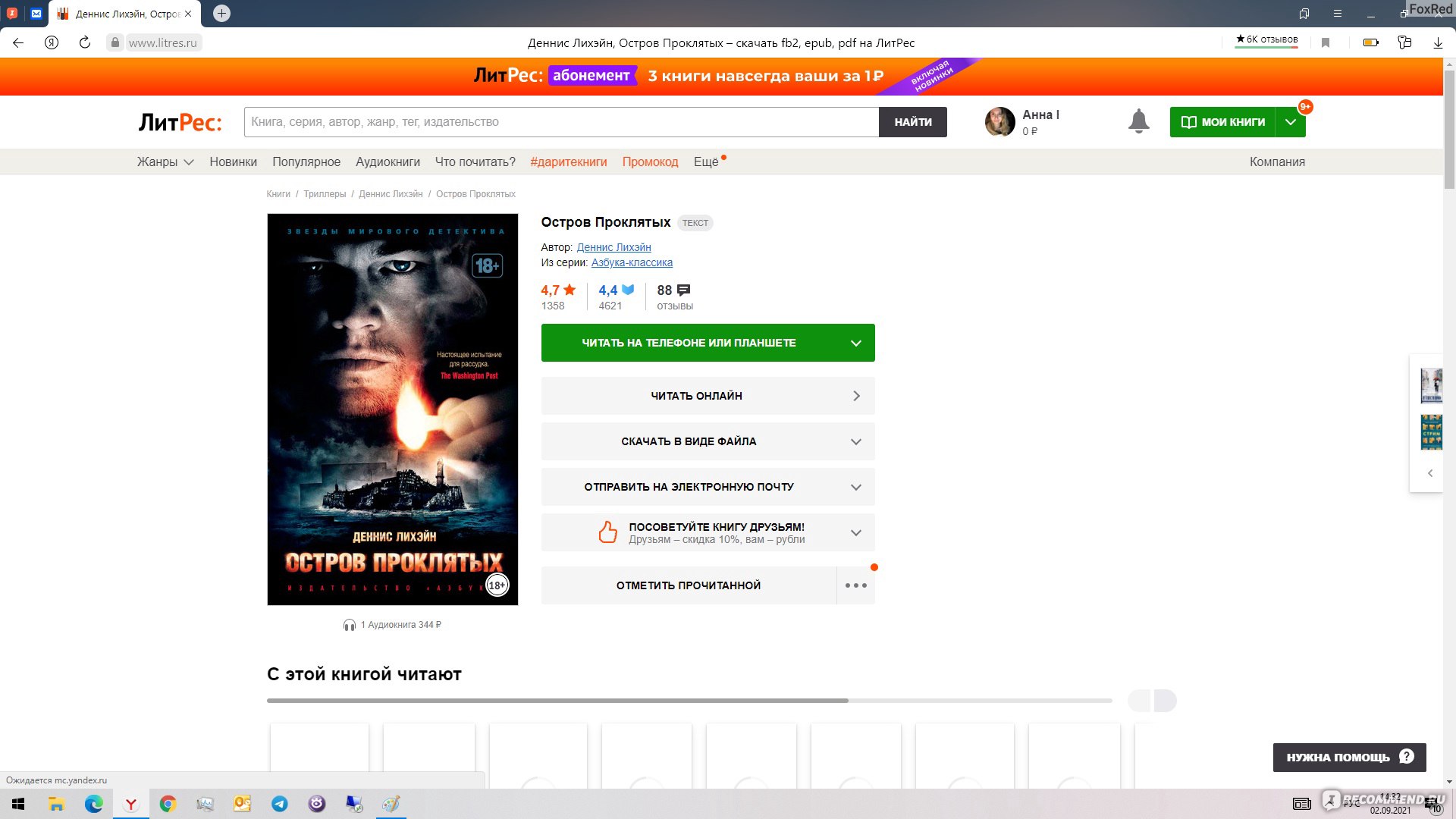
Task: Click the ЛитРес абонемент promo banner
Action: [x=720, y=76]
